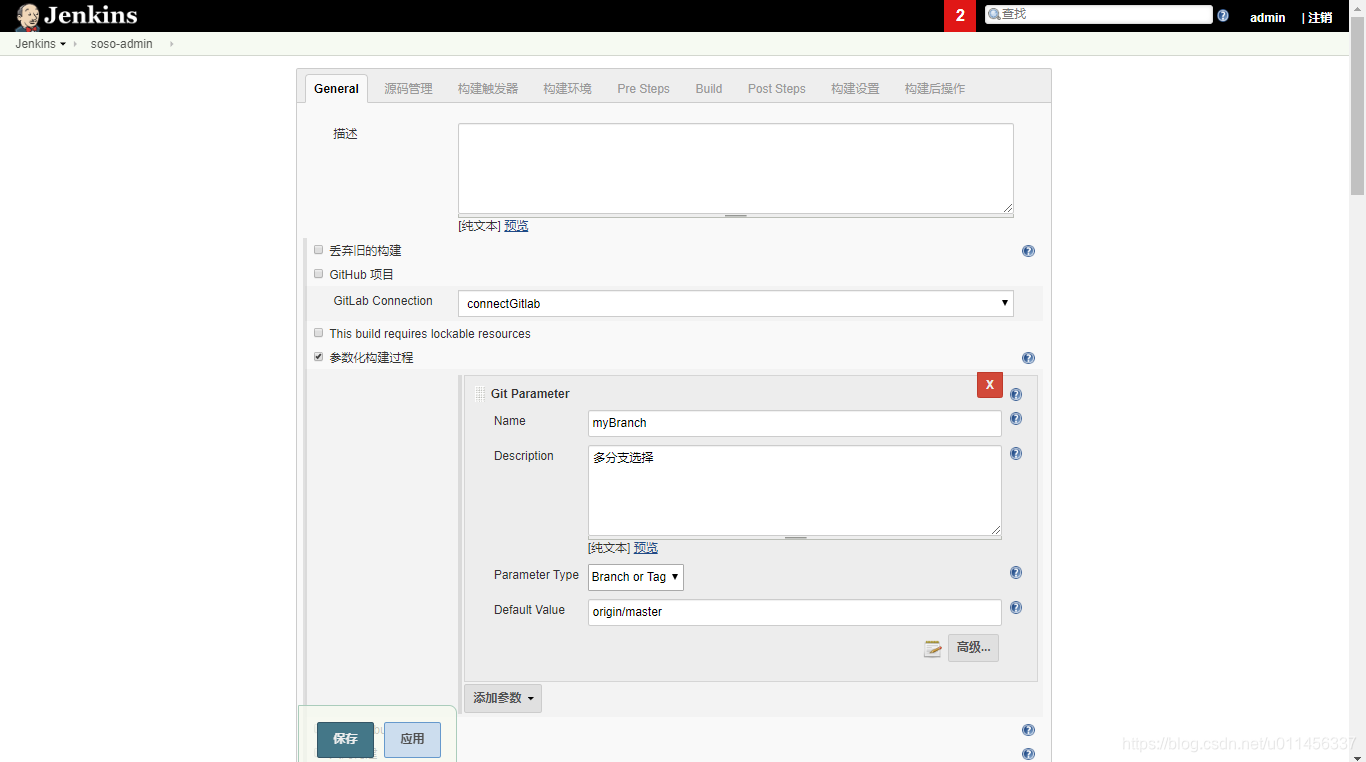Open the Build tab
Image resolution: width=1366 pixels, height=762 pixels.
[709, 89]
